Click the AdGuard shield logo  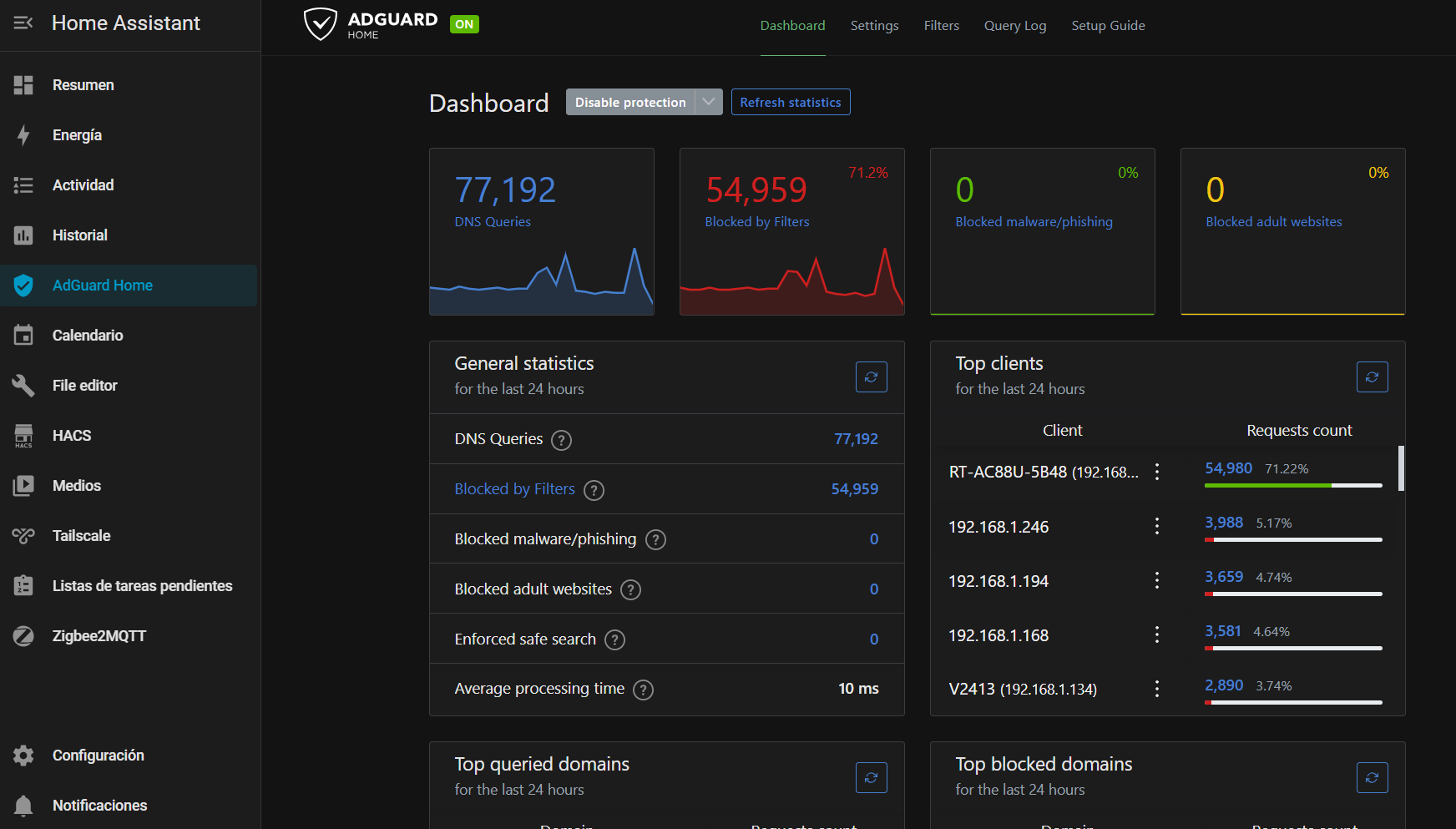(x=320, y=24)
